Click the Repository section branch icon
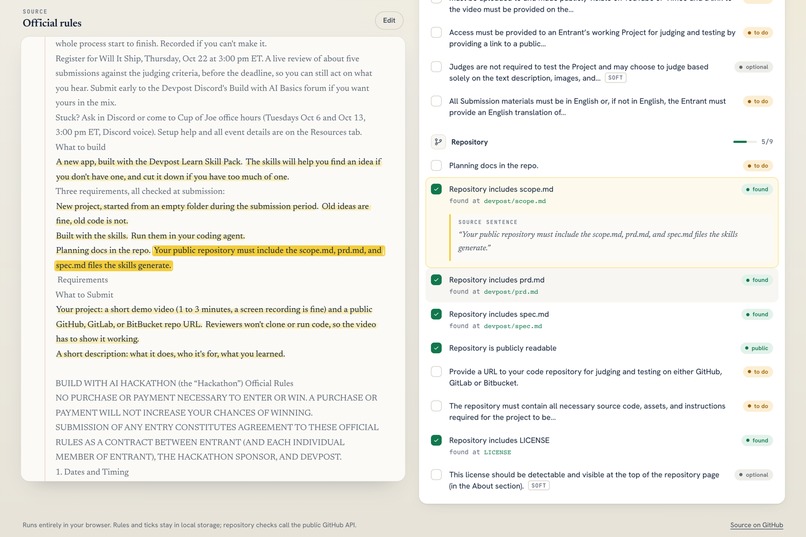 point(438,142)
